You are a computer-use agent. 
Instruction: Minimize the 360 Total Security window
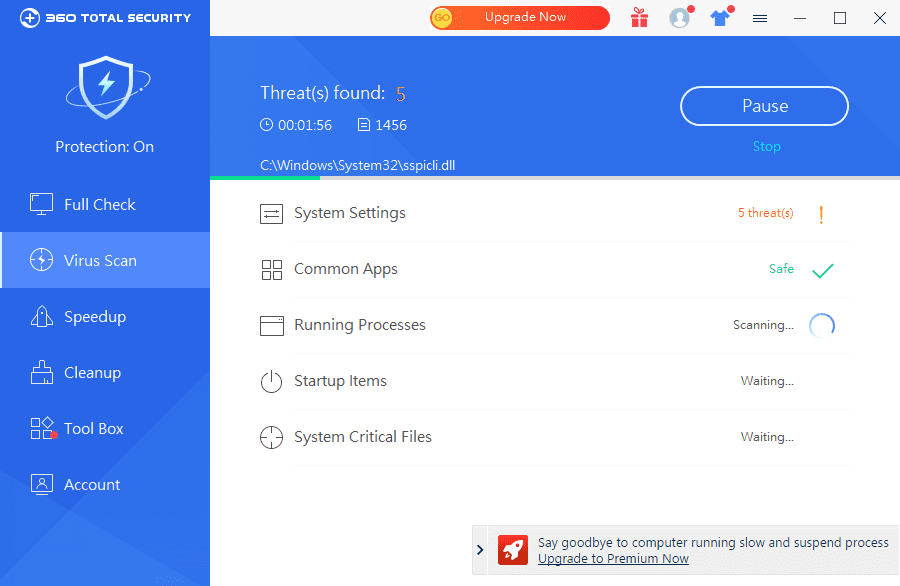click(800, 18)
